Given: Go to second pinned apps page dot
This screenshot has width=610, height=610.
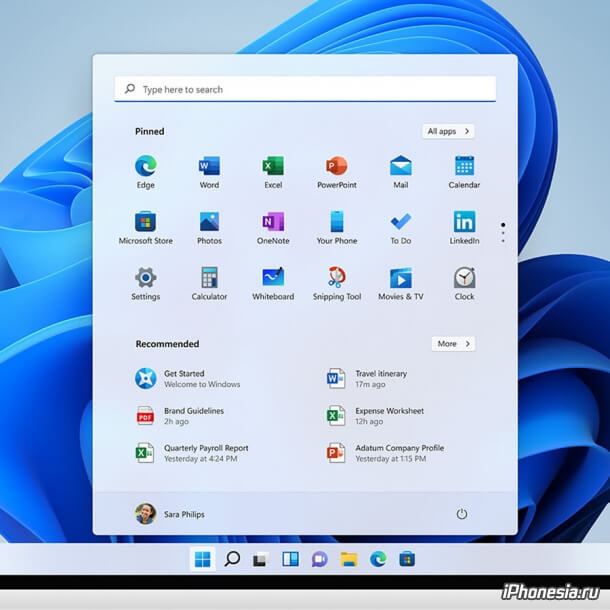Looking at the screenshot, I should point(503,233).
